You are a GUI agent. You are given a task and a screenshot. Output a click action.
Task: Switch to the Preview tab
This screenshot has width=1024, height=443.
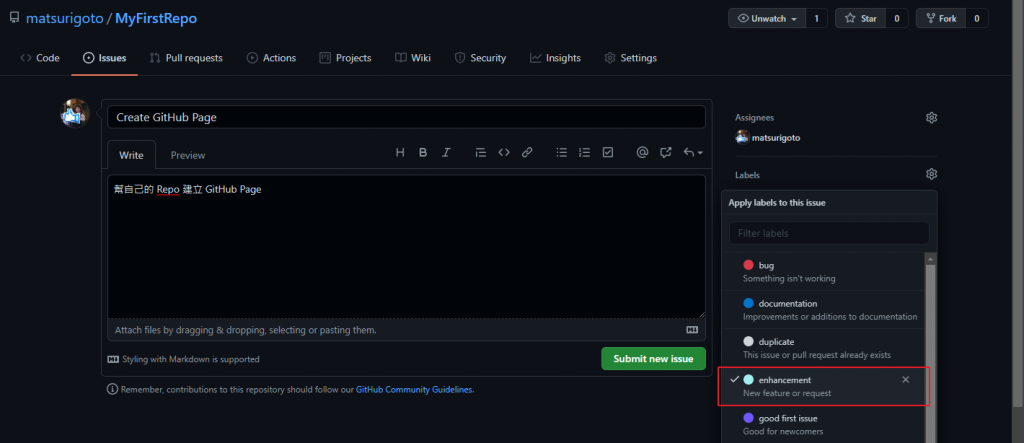tap(188, 155)
